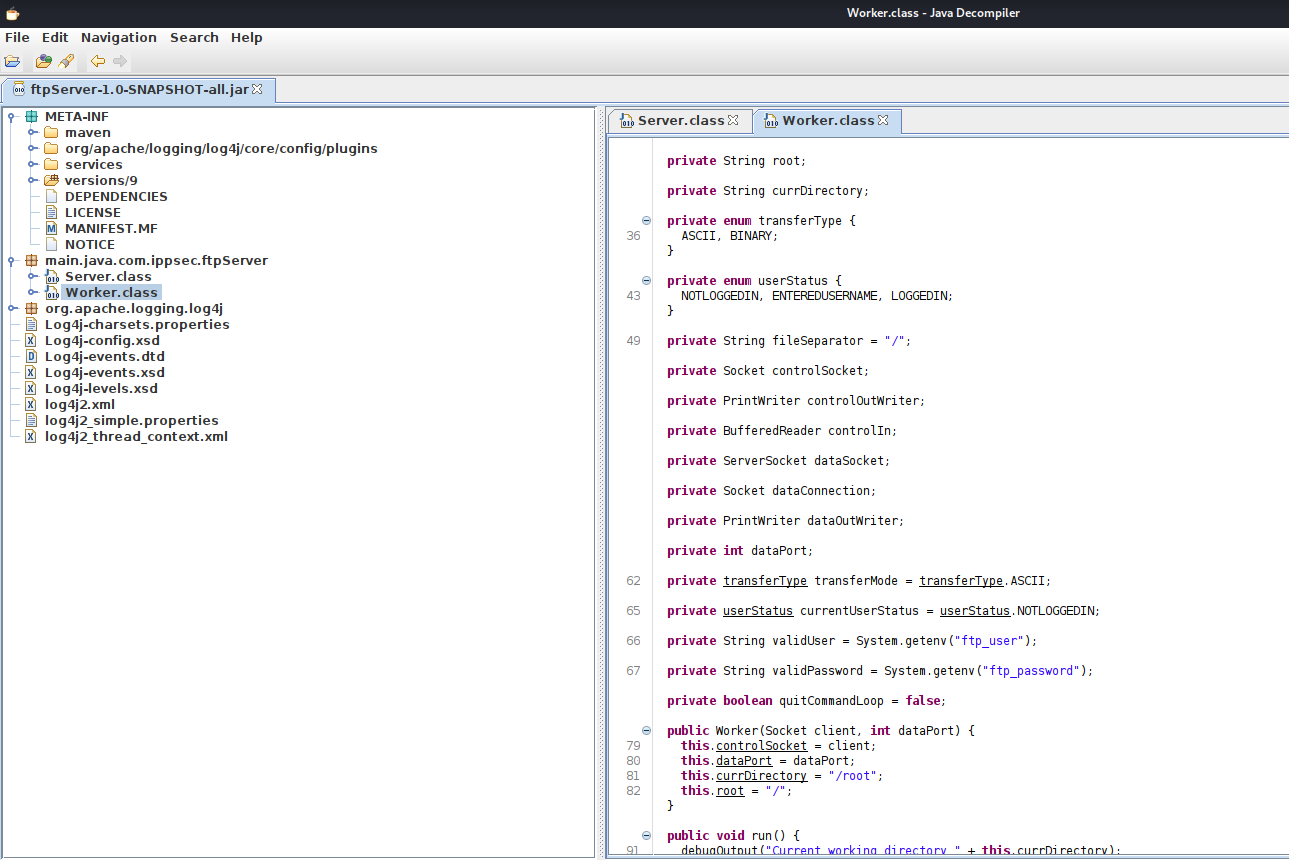
Task: Click the Log4j-events.dtd file icon
Action: (x=31, y=356)
